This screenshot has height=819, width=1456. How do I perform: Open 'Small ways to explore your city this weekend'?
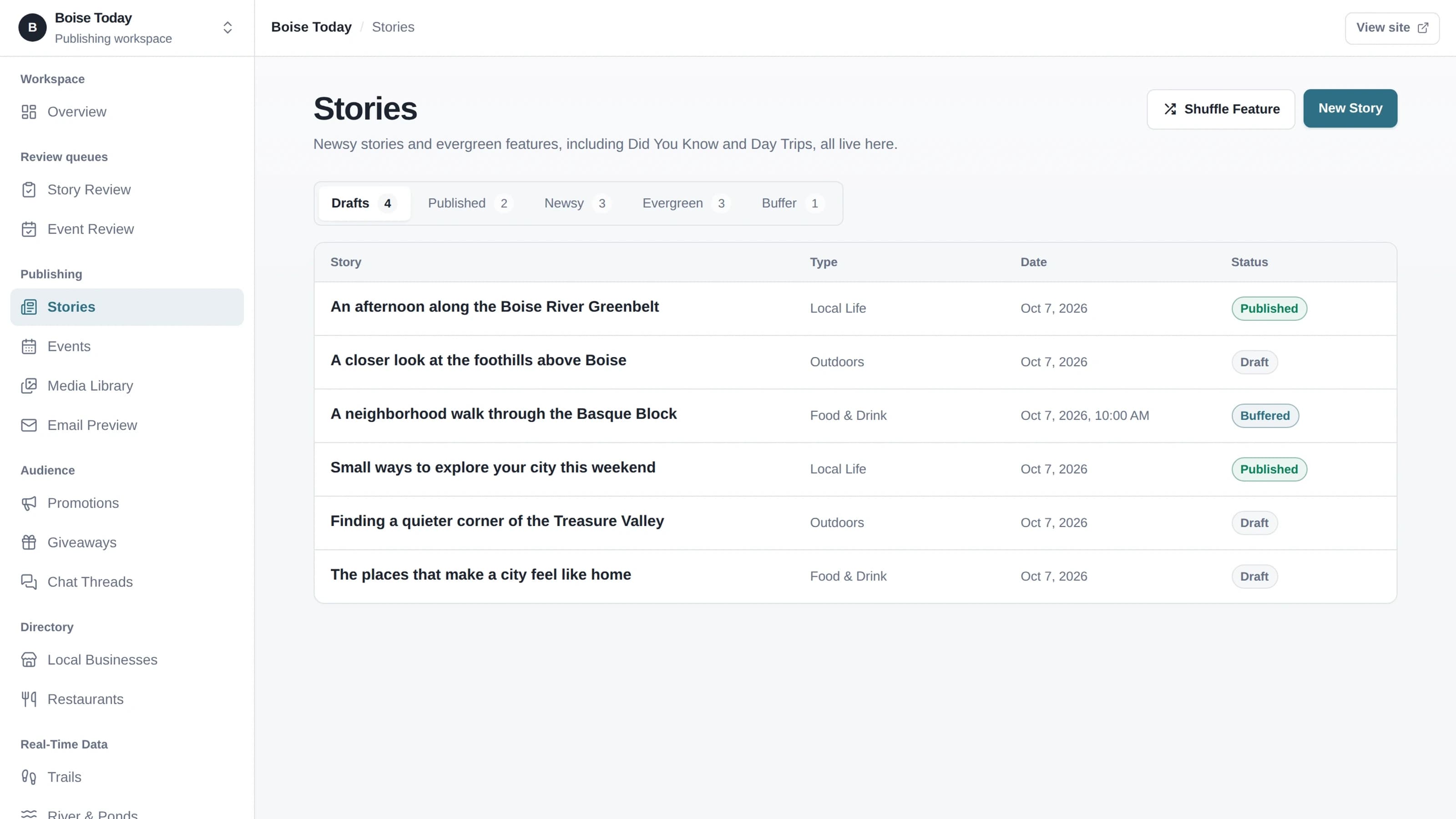pyautogui.click(x=493, y=467)
